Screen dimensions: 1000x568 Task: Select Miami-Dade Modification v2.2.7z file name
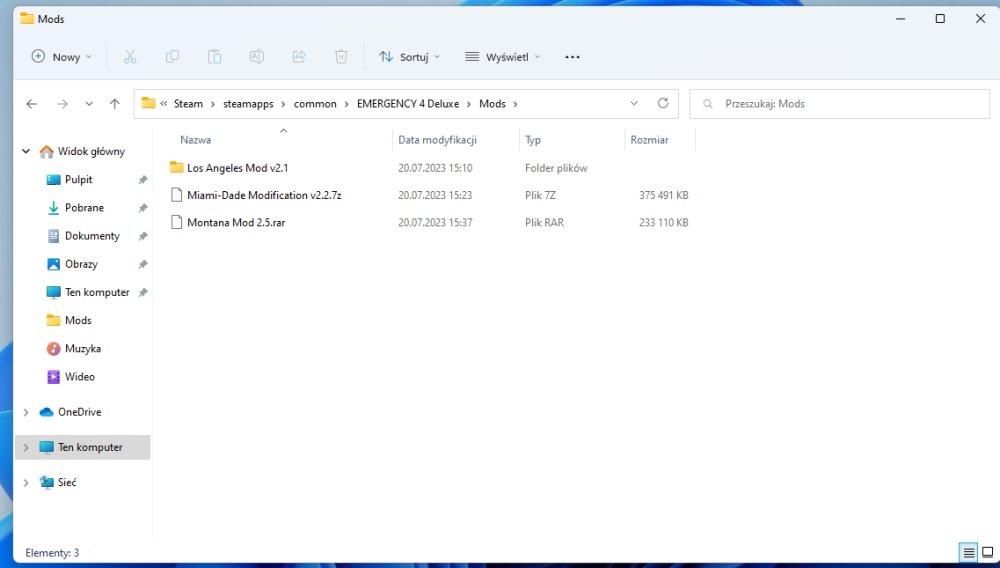(264, 196)
